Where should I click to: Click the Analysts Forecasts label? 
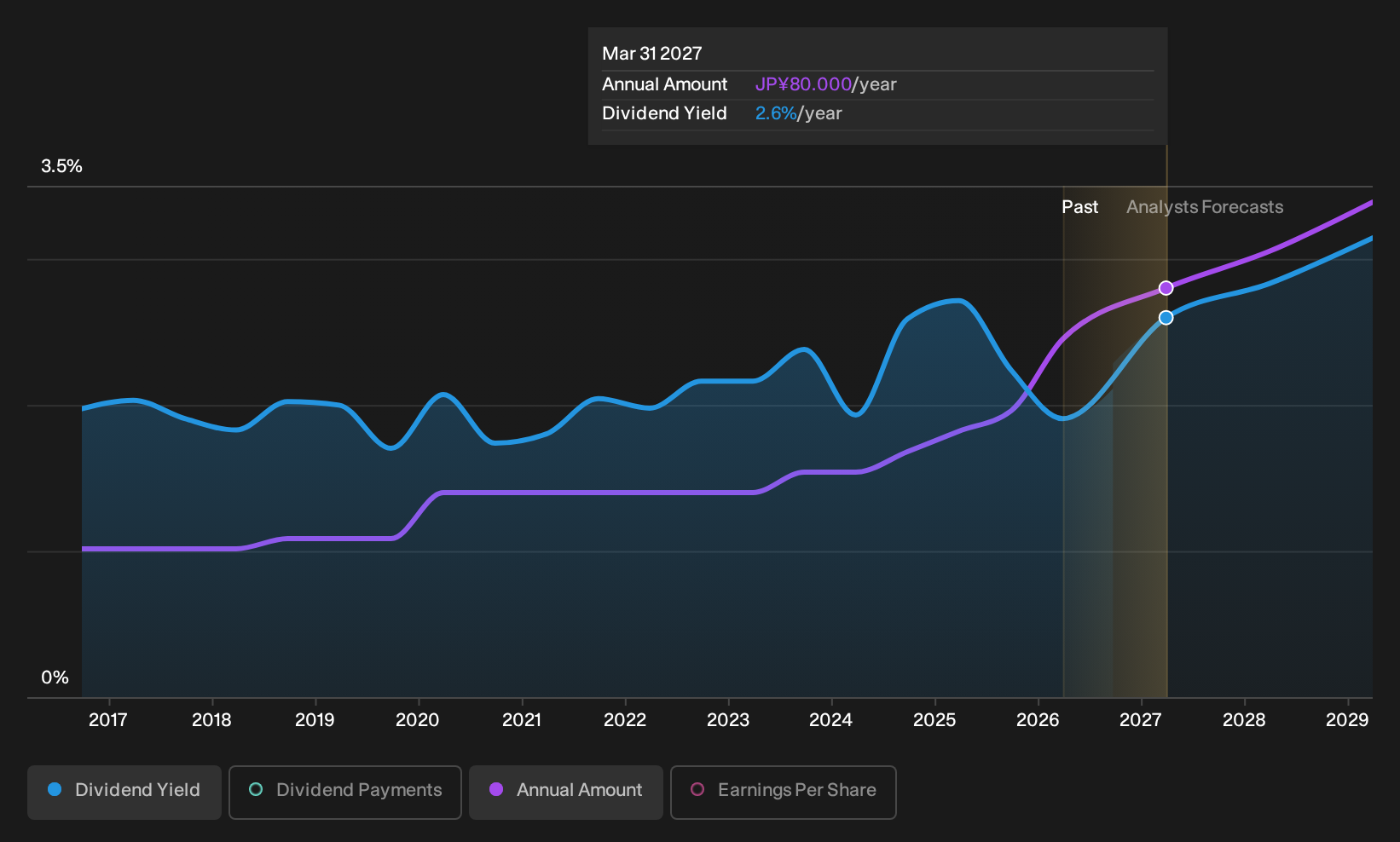(x=1205, y=207)
